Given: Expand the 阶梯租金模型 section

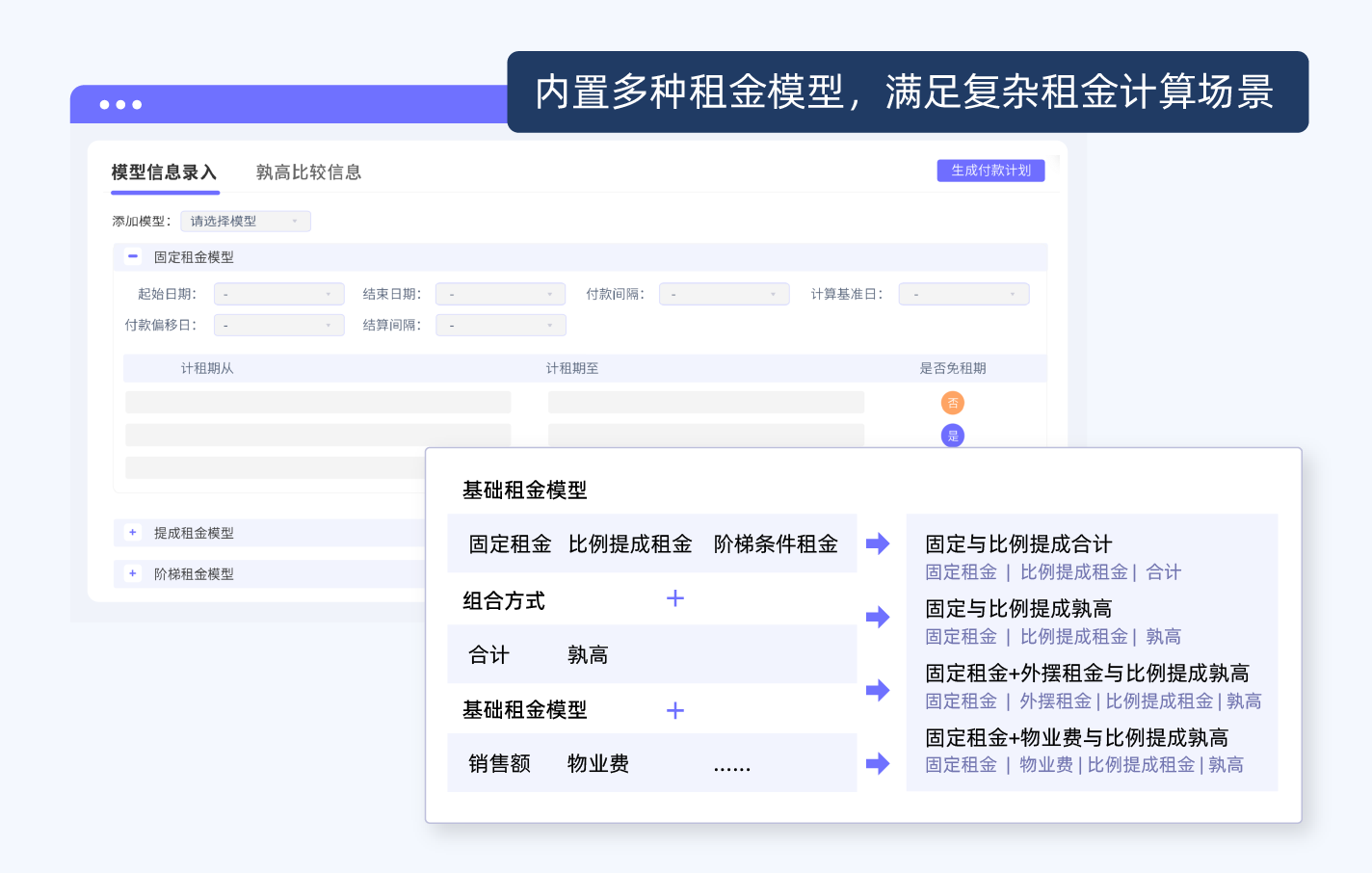Looking at the screenshot, I should coord(133,573).
